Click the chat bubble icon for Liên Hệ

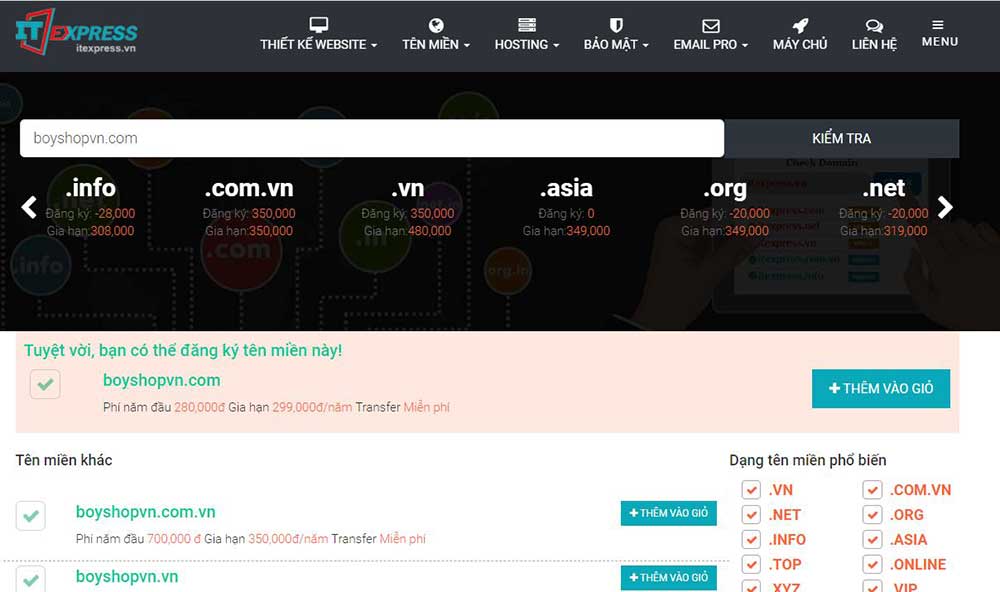[874, 25]
